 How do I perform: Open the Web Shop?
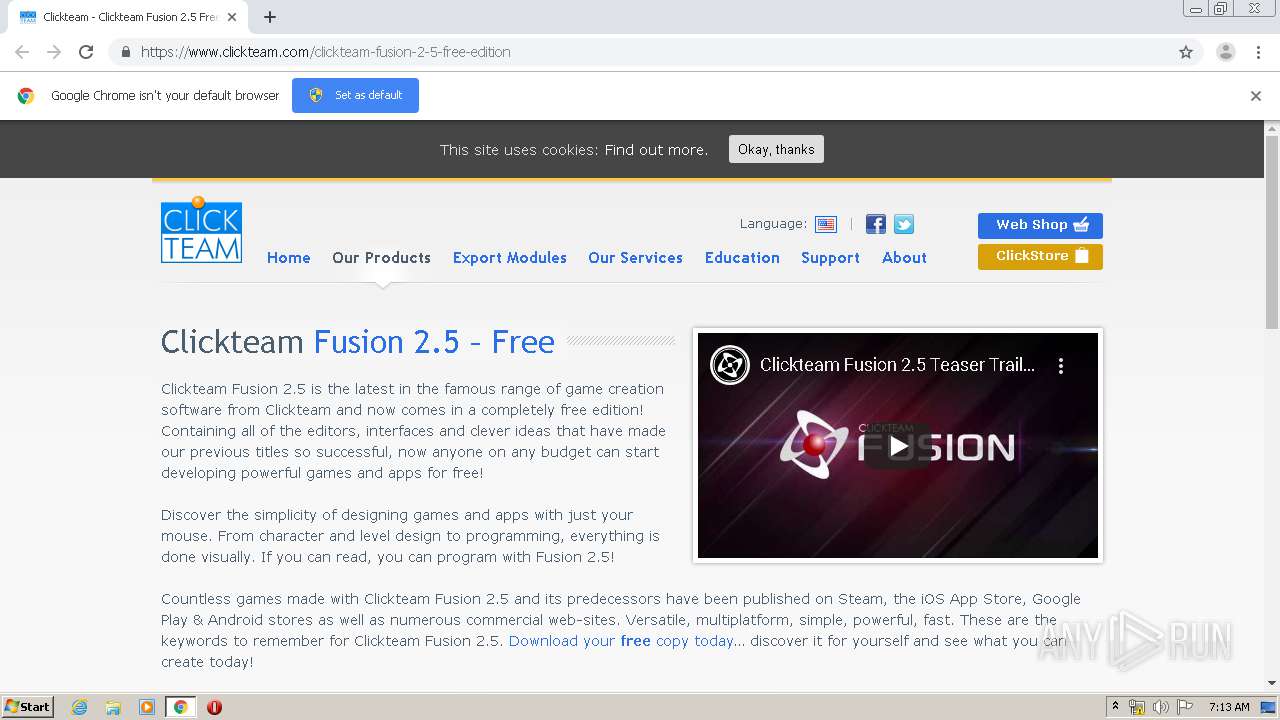pyautogui.click(x=1040, y=225)
